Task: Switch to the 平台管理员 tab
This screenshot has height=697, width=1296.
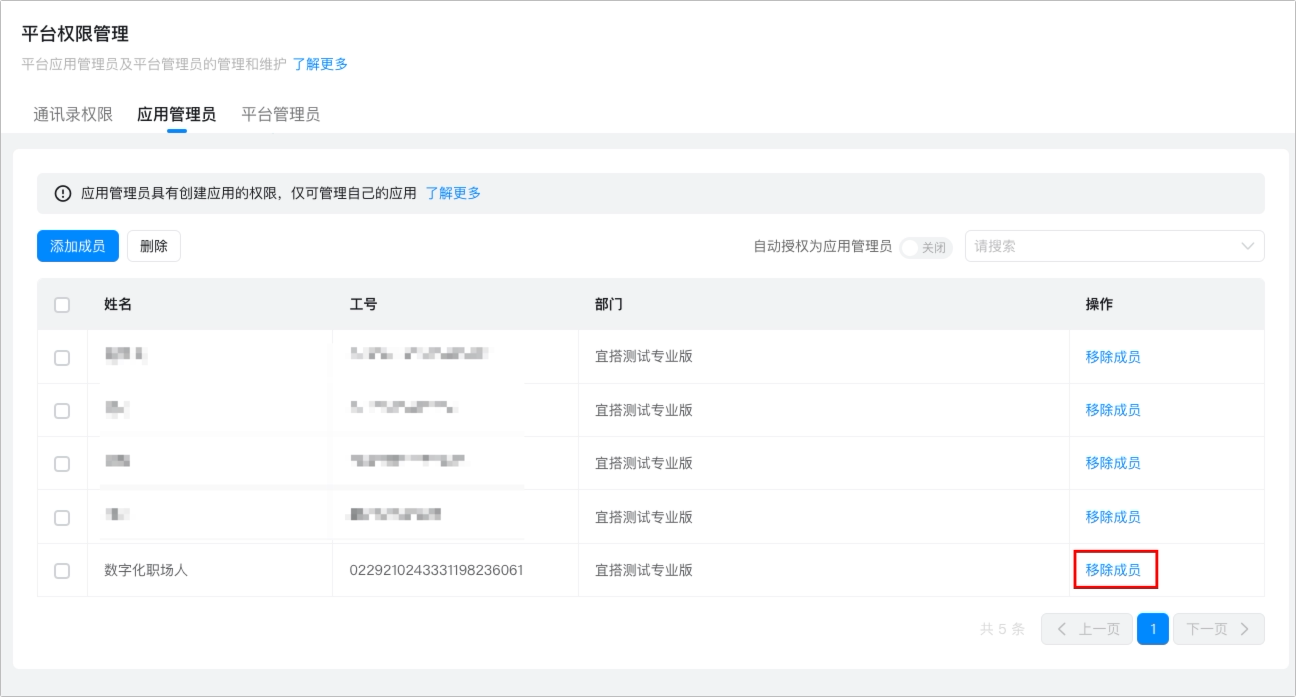Action: [x=281, y=114]
